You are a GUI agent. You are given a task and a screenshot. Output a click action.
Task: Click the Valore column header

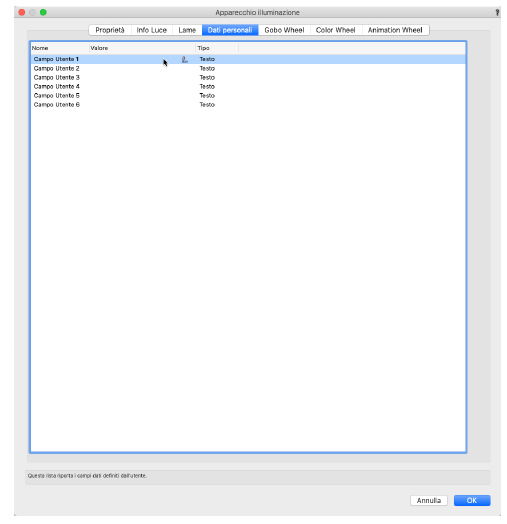point(142,48)
